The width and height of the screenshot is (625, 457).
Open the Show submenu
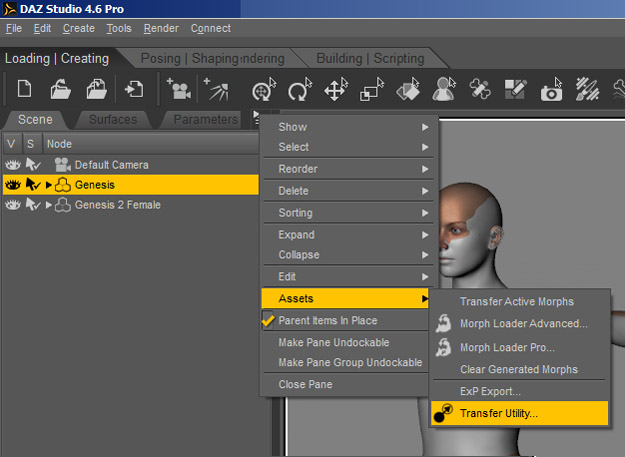click(349, 127)
